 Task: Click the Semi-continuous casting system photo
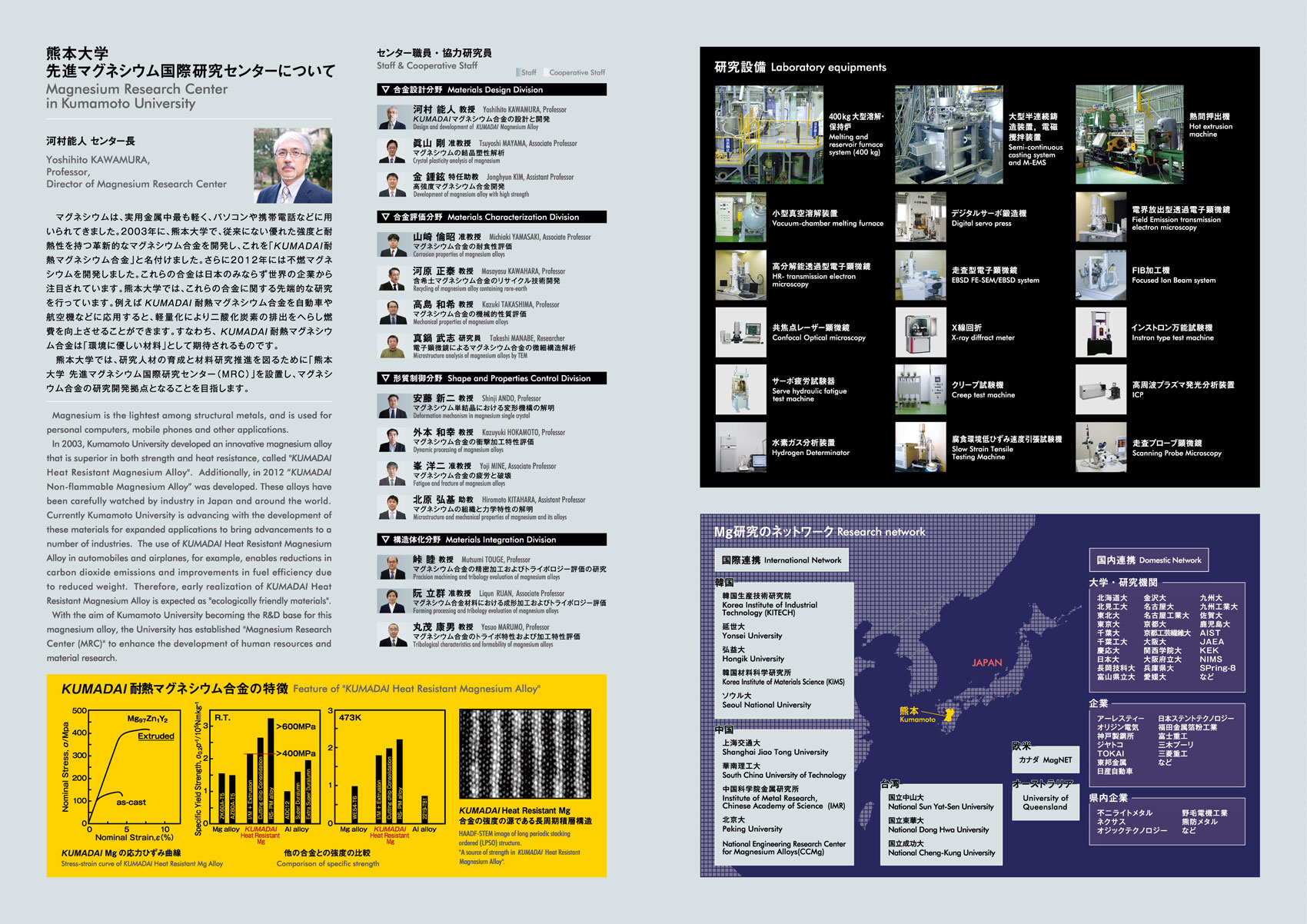point(949,135)
